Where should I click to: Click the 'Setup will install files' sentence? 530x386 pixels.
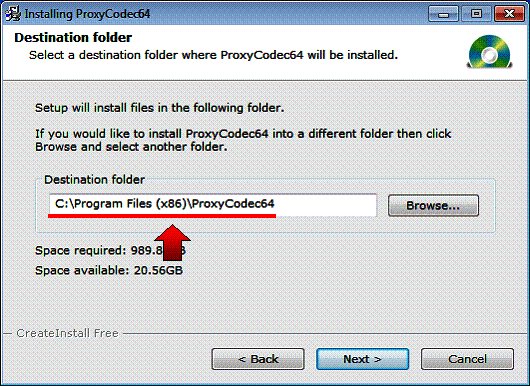coord(160,108)
